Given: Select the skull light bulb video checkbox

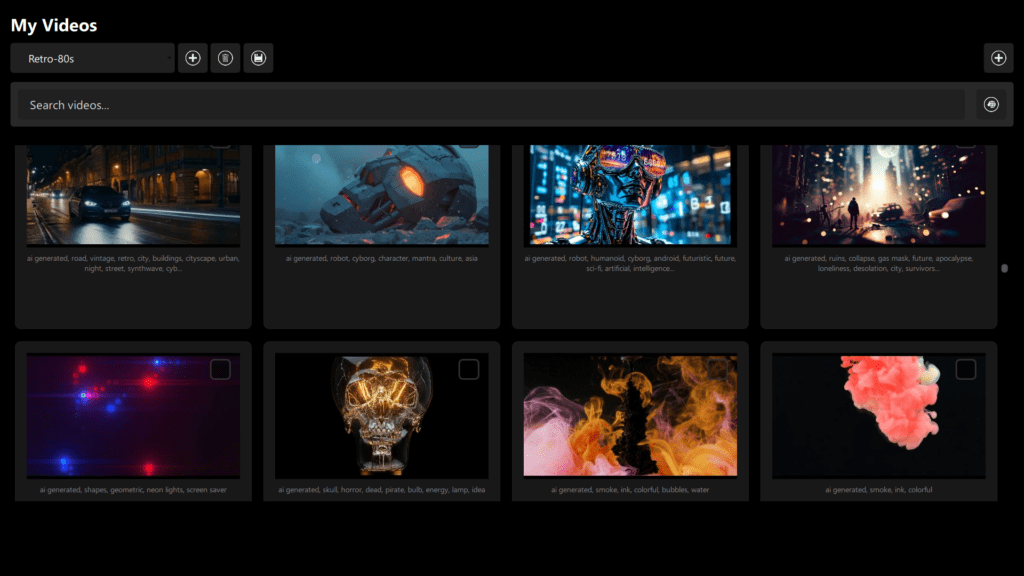Looking at the screenshot, I should pyautogui.click(x=468, y=370).
